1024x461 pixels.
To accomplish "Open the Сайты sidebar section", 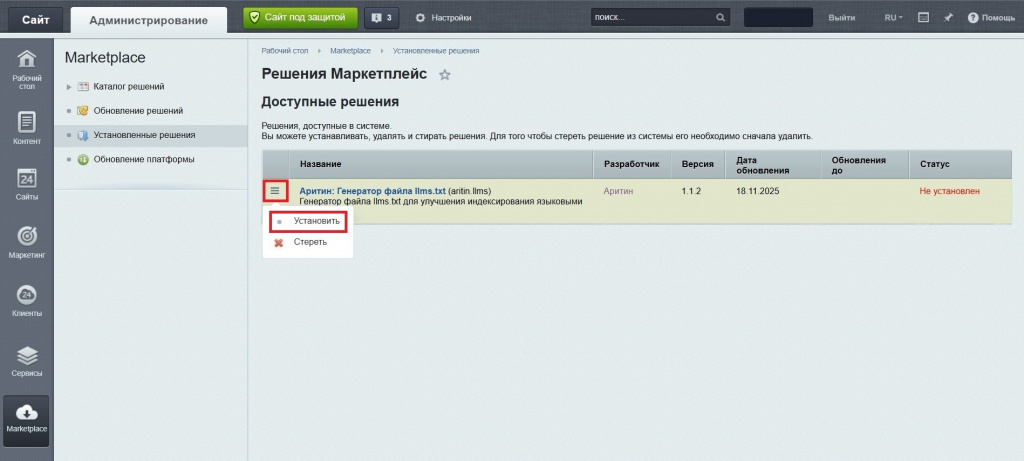I will (x=27, y=185).
